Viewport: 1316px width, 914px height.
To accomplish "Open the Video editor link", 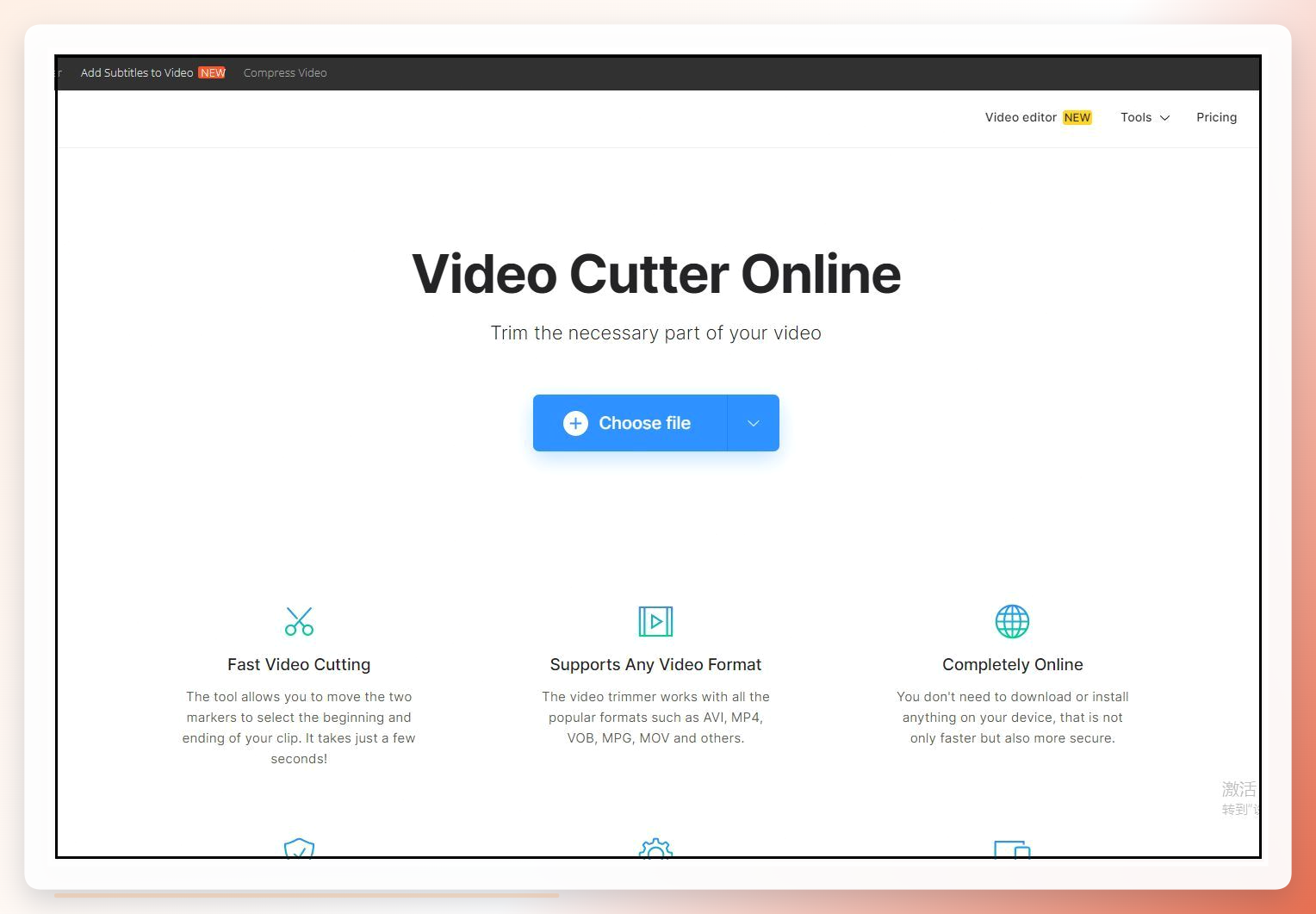I will (1021, 117).
